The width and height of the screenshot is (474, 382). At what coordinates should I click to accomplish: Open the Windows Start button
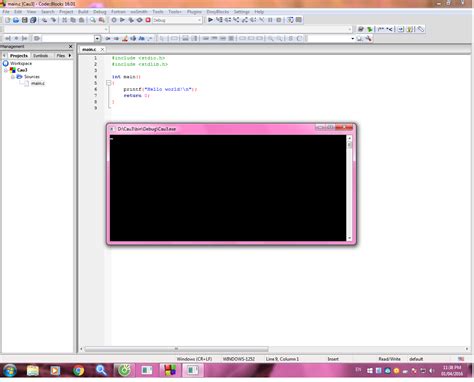(x=10, y=370)
